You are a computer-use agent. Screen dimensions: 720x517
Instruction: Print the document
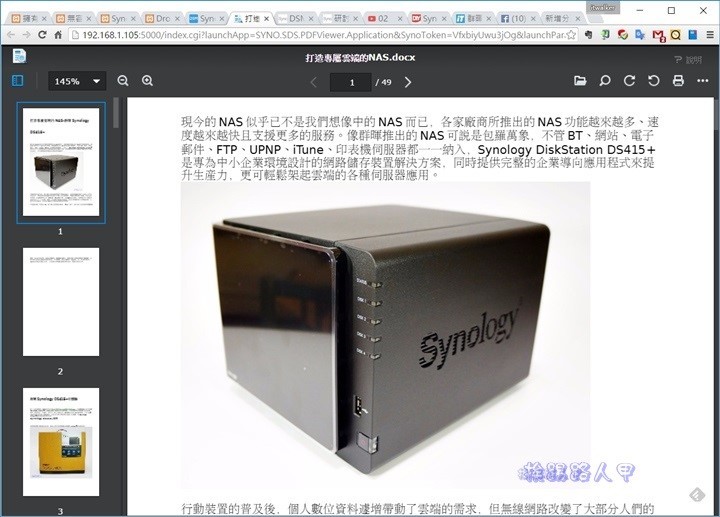click(678, 81)
